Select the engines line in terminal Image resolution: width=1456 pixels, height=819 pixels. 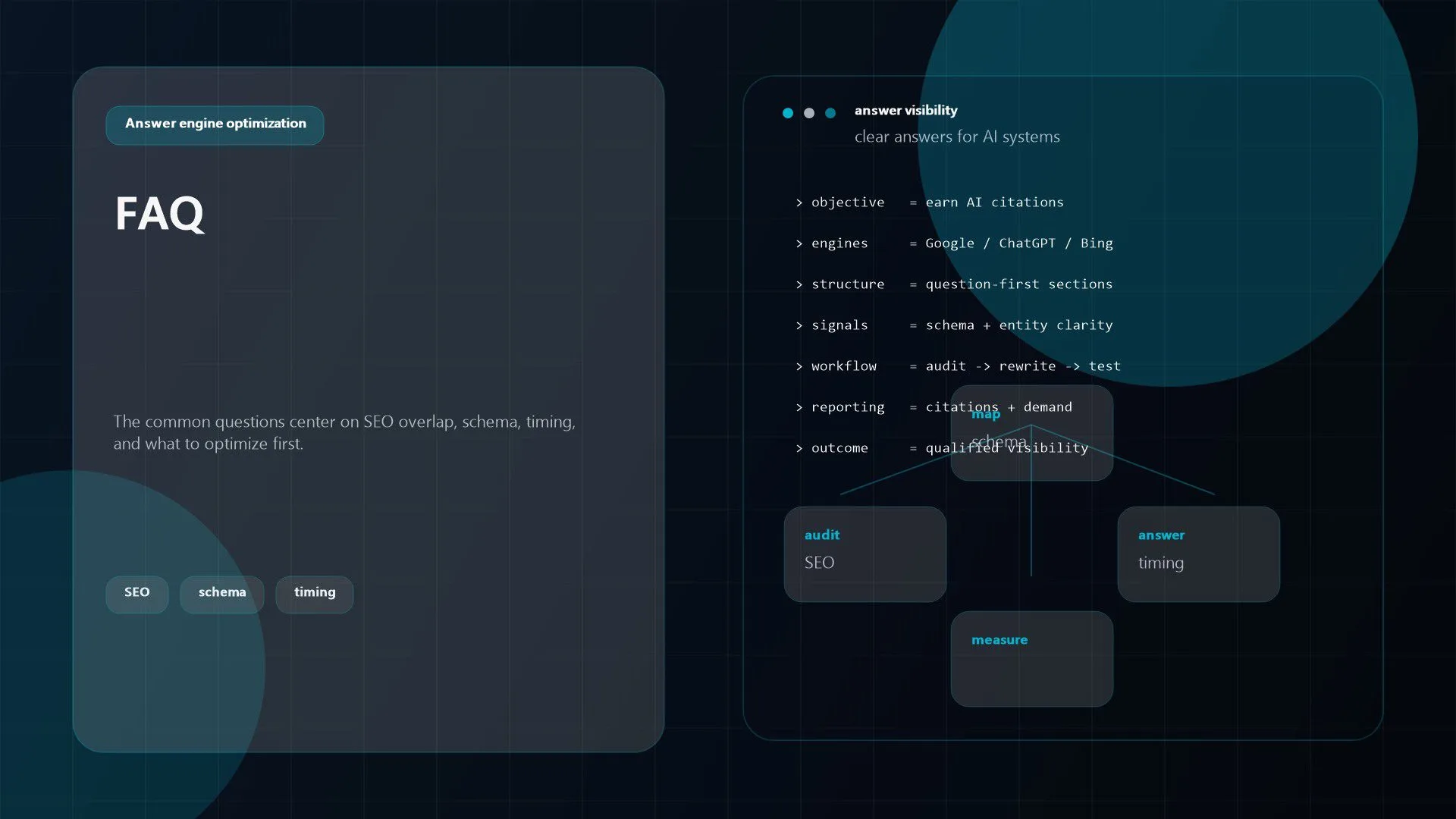(954, 243)
